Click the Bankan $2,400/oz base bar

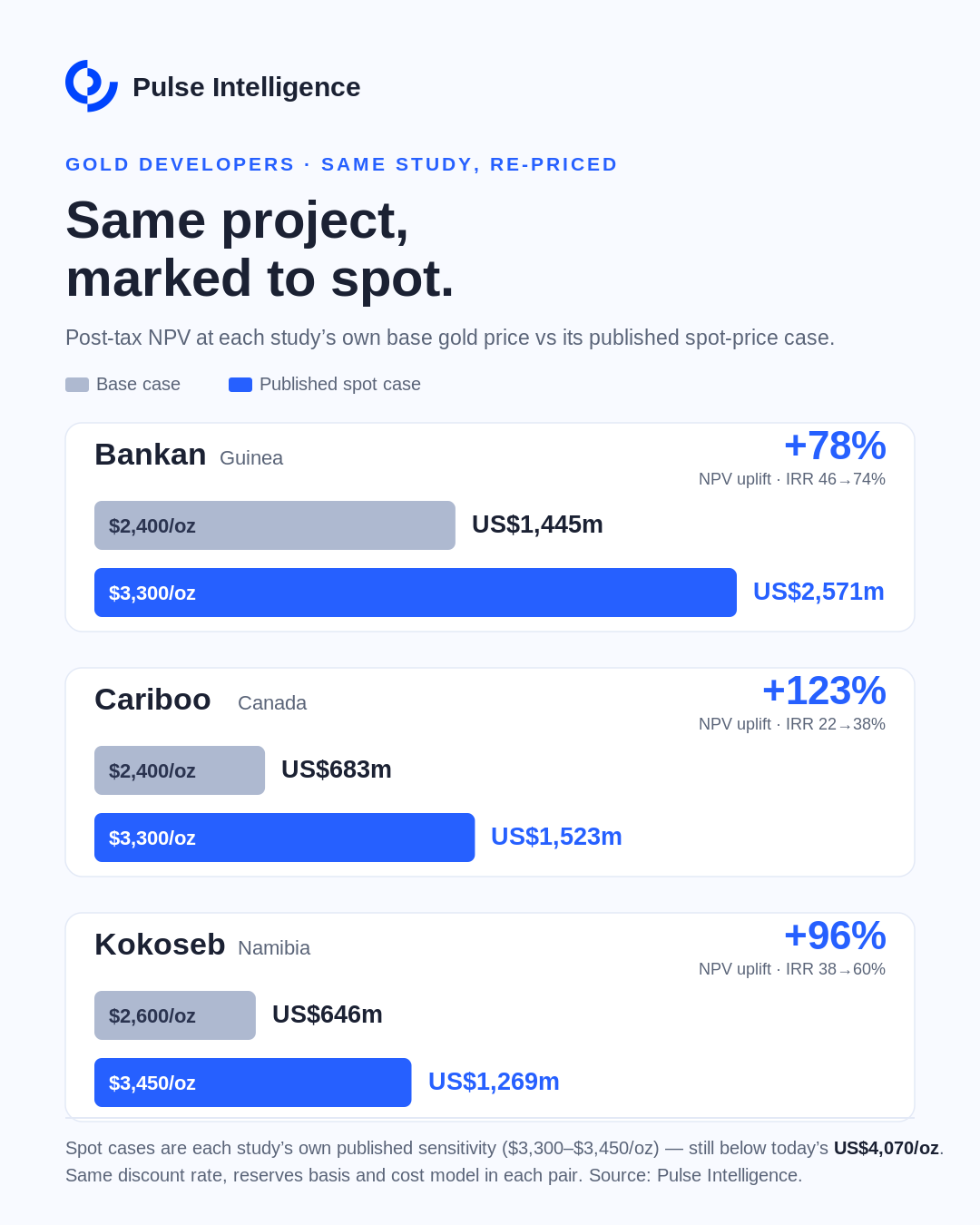[275, 525]
